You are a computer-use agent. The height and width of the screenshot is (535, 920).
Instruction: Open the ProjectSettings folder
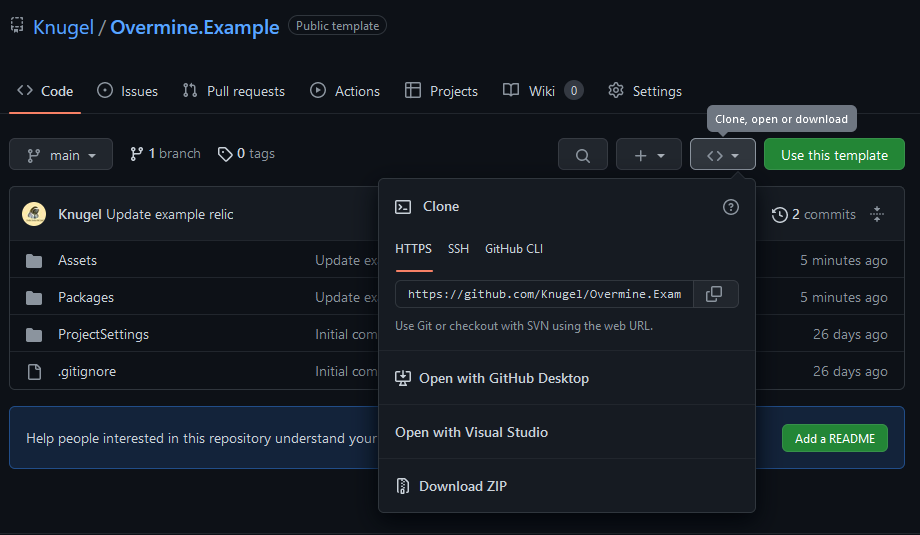click(103, 334)
